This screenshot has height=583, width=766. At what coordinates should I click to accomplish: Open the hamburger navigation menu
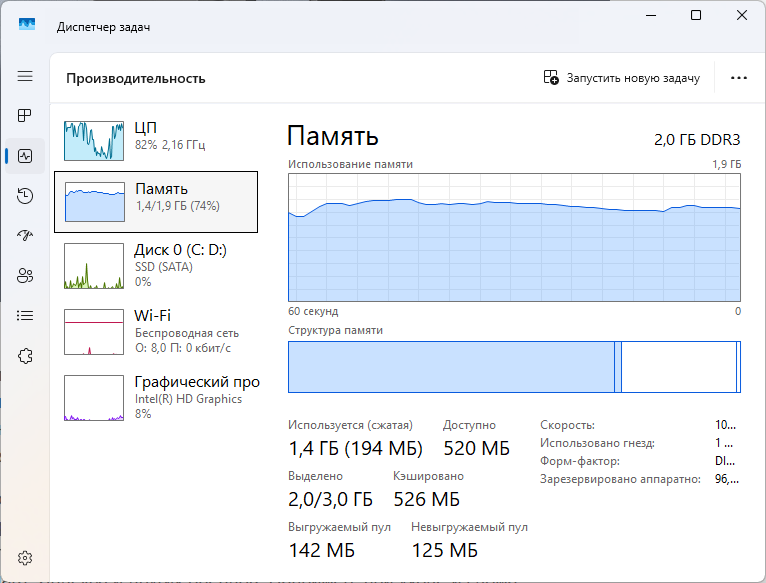[x=25, y=76]
